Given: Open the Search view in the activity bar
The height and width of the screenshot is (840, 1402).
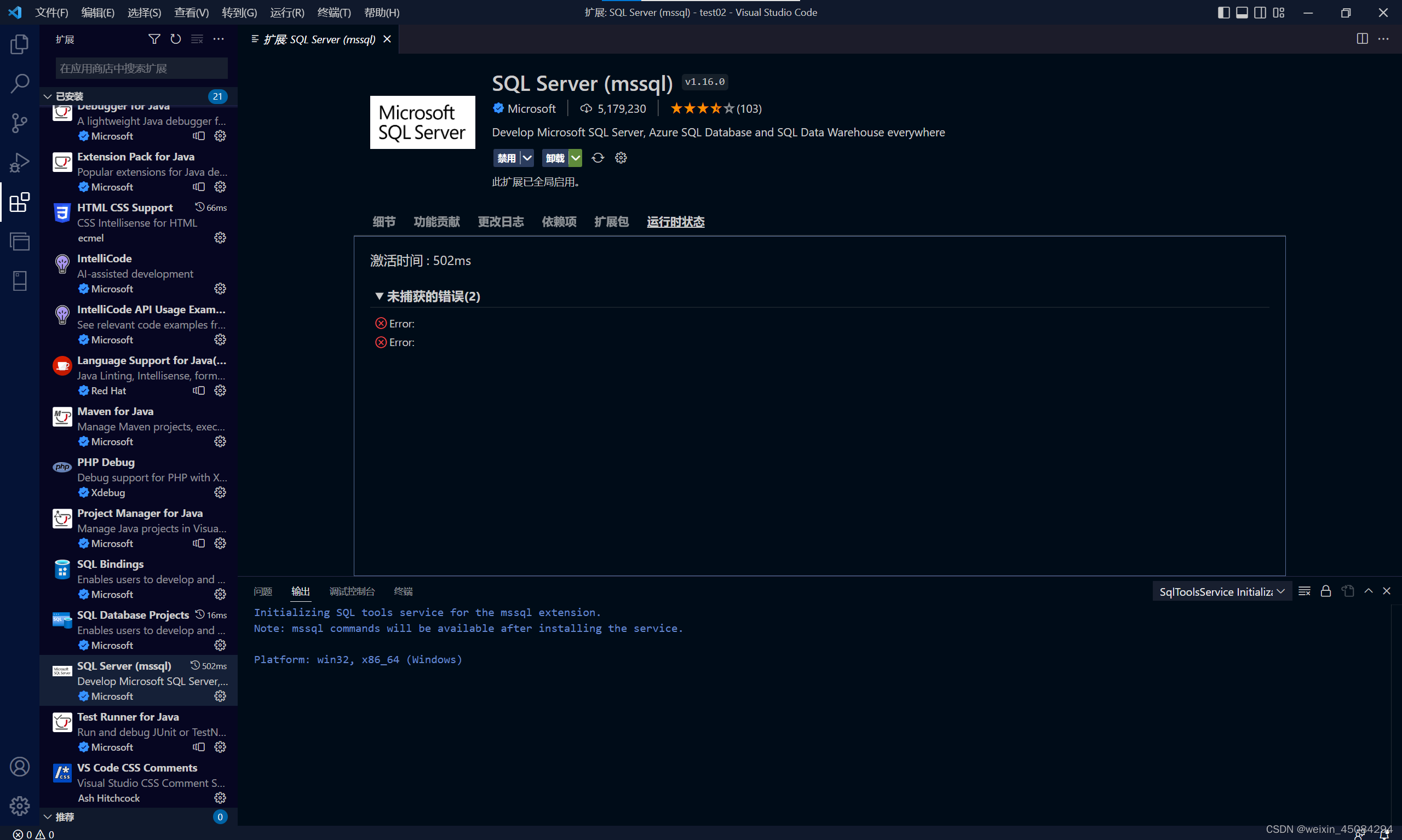Looking at the screenshot, I should pyautogui.click(x=19, y=83).
